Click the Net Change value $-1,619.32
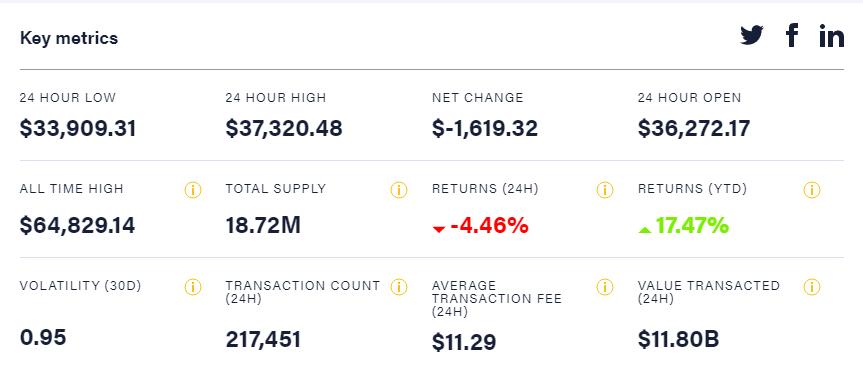The width and height of the screenshot is (863, 368). click(485, 129)
